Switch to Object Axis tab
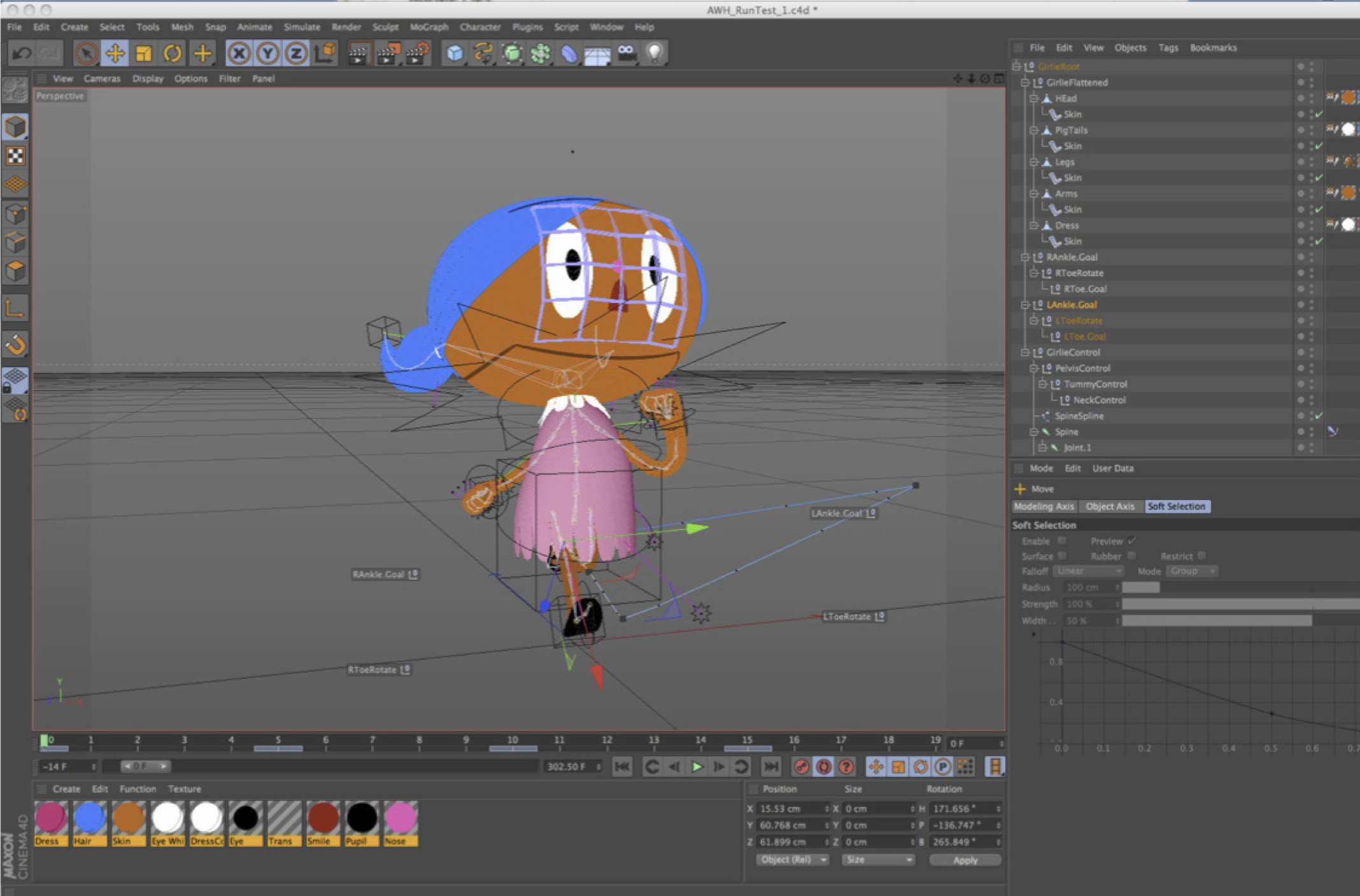Image resolution: width=1360 pixels, height=896 pixels. 1110,507
